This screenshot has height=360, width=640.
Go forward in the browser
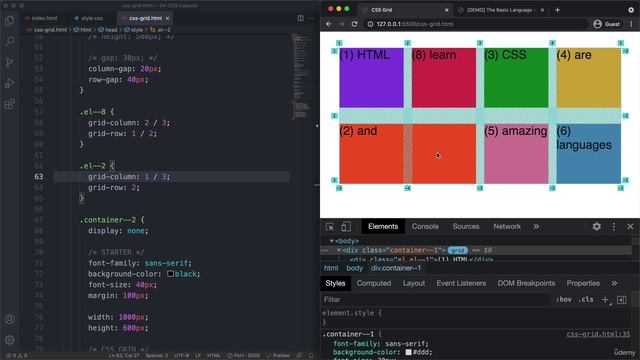[342, 24]
